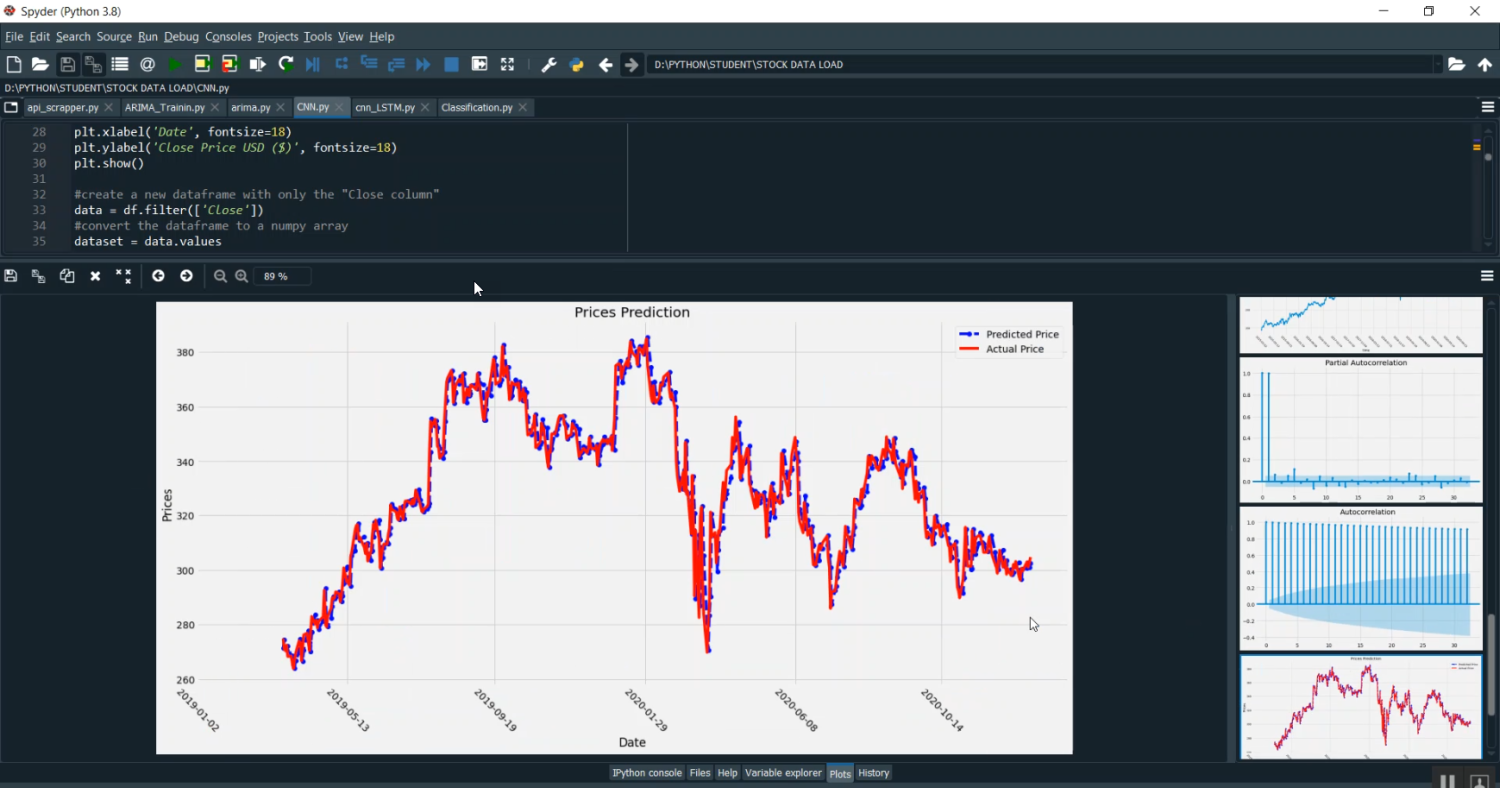Save all files in the editor
This screenshot has height=788, width=1500.
tap(92, 63)
